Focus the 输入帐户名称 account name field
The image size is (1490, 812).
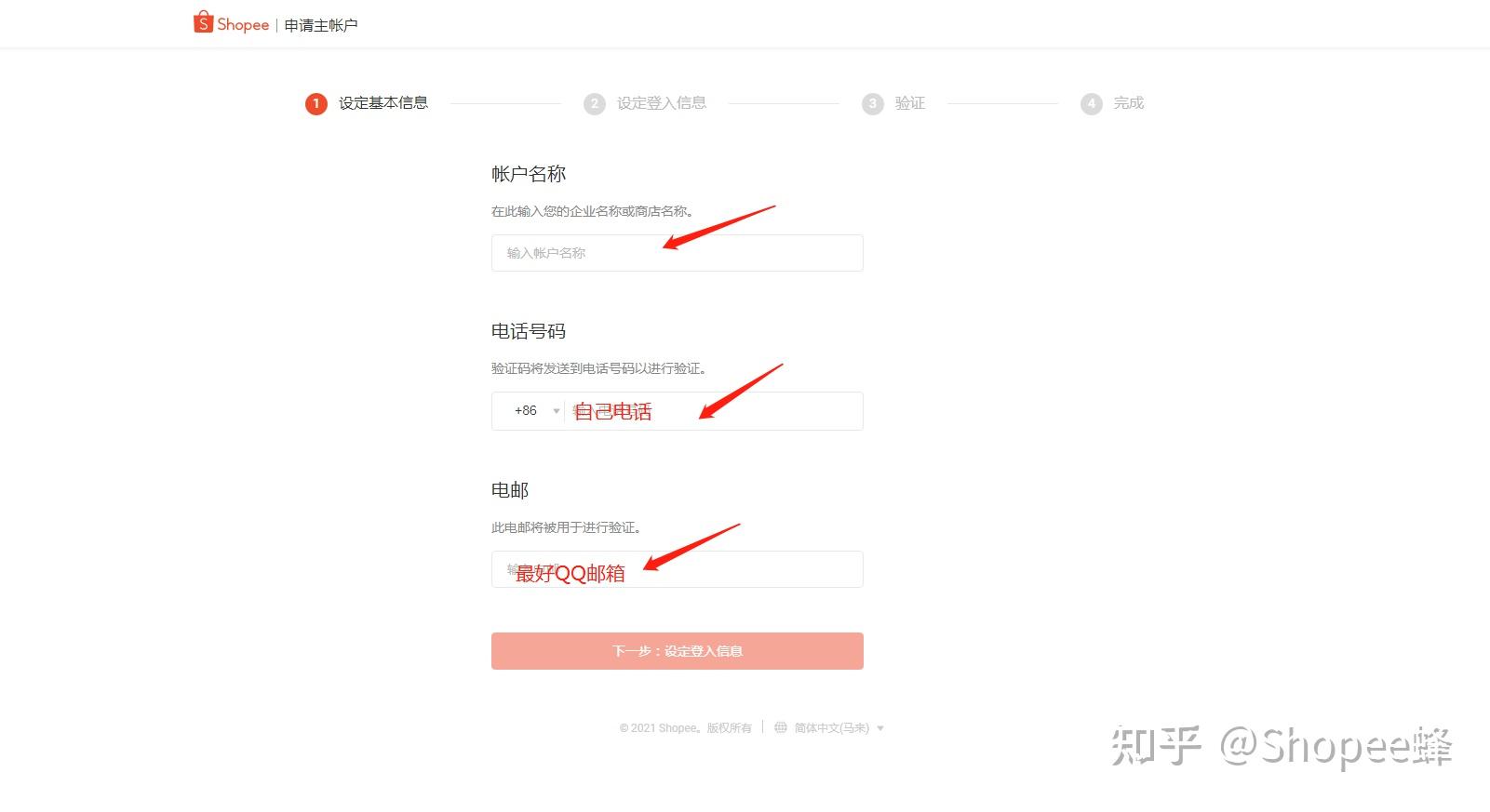678,253
